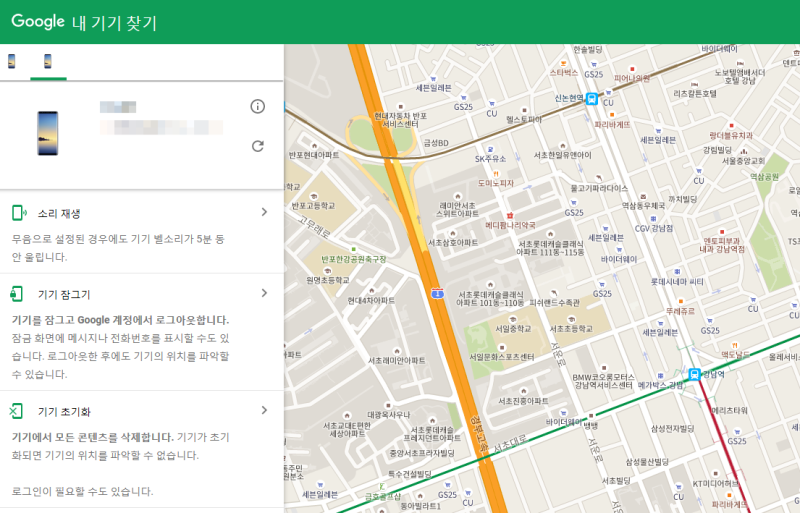The height and width of the screenshot is (513, 800).
Task: Click the 역삼공원 park label
Action: coord(764,177)
